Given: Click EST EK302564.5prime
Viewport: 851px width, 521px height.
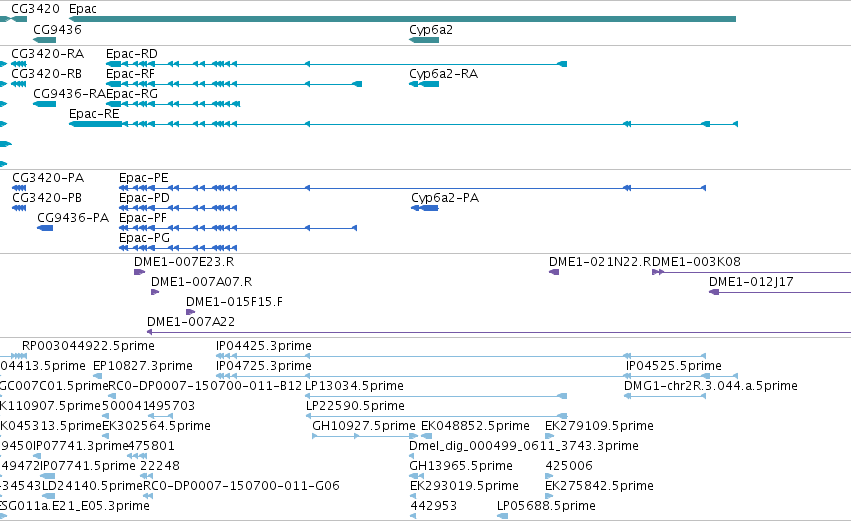Looking at the screenshot, I should click(x=105, y=436).
